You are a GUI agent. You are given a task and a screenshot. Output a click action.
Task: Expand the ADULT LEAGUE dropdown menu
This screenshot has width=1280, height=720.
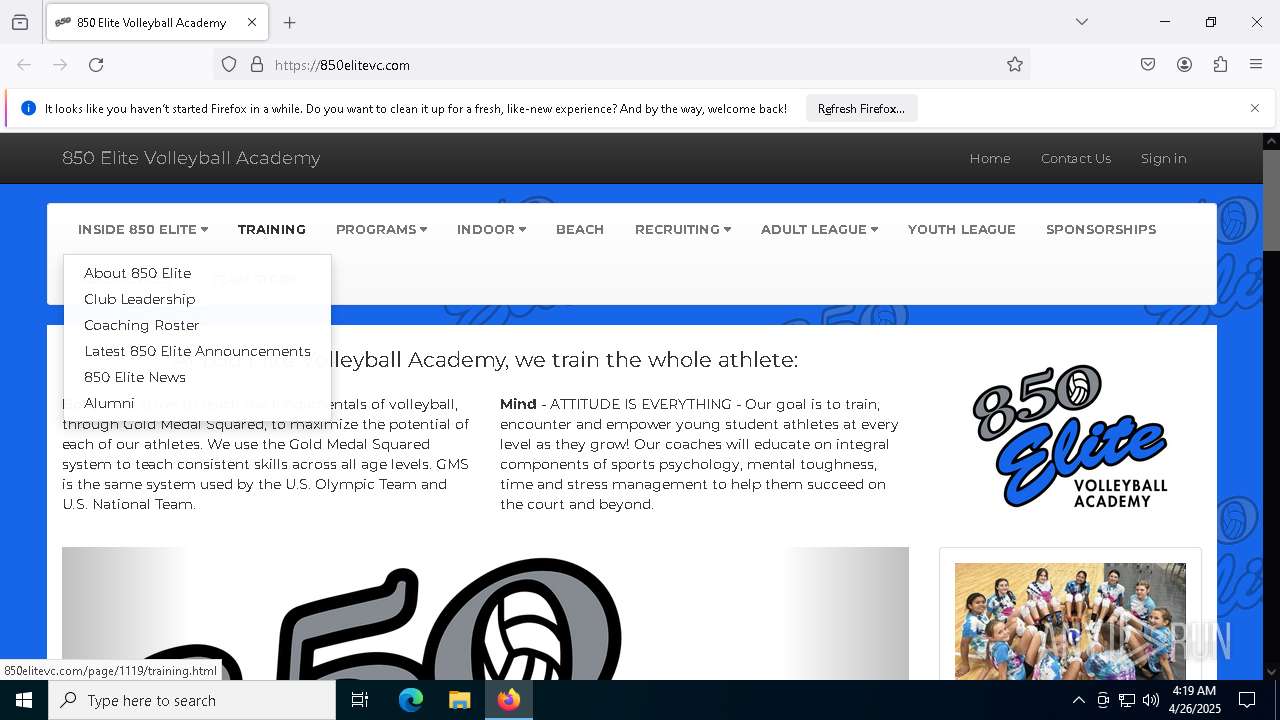[819, 229]
